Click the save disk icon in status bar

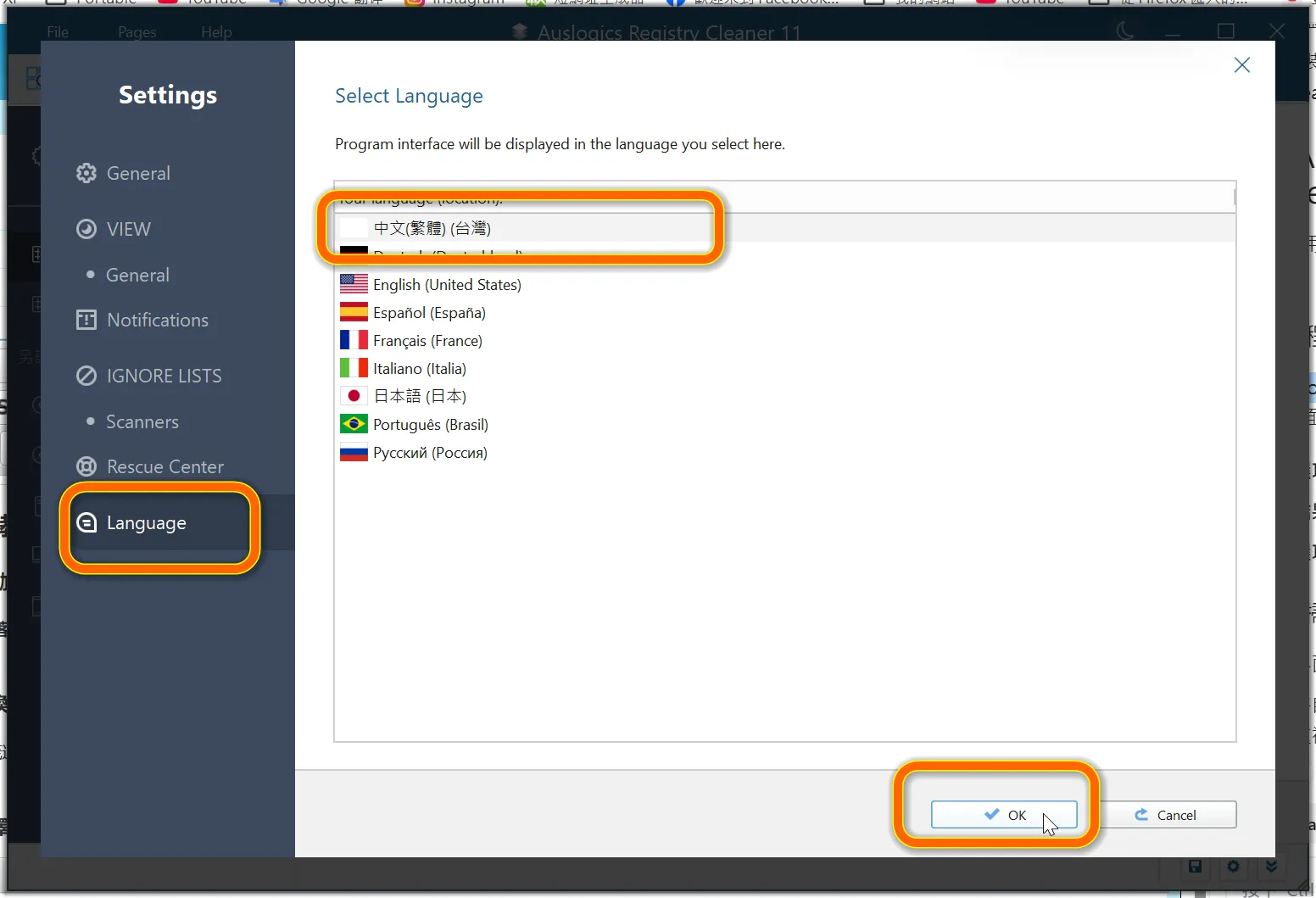(1196, 867)
